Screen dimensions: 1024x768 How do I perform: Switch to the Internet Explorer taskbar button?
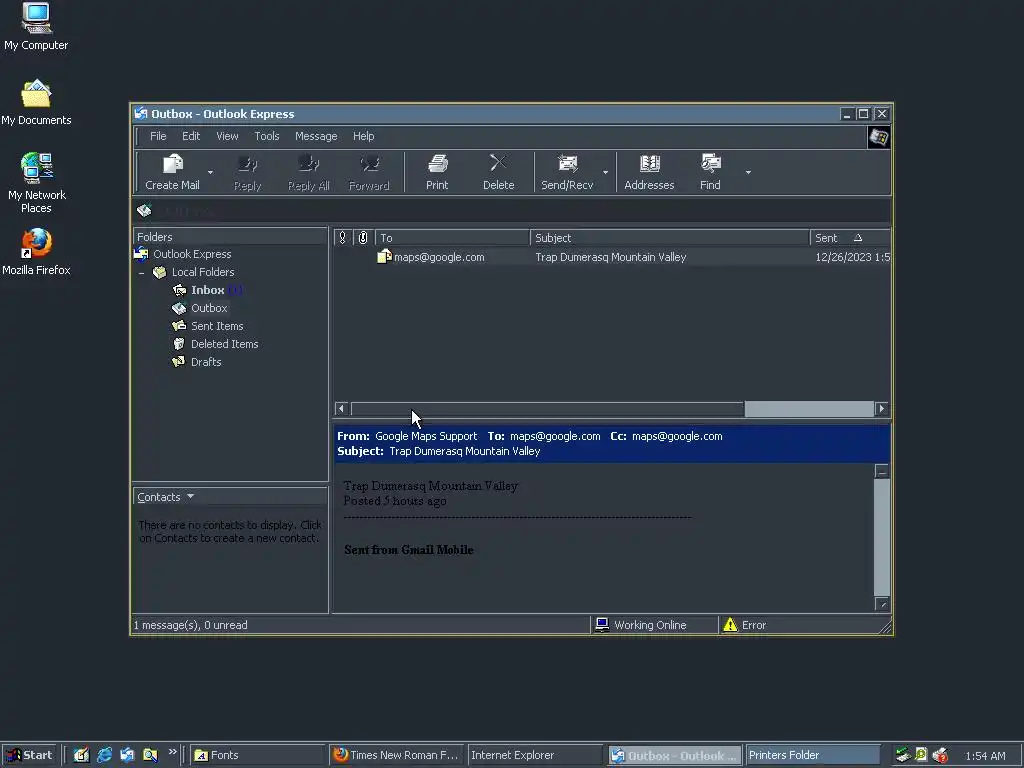coord(535,755)
